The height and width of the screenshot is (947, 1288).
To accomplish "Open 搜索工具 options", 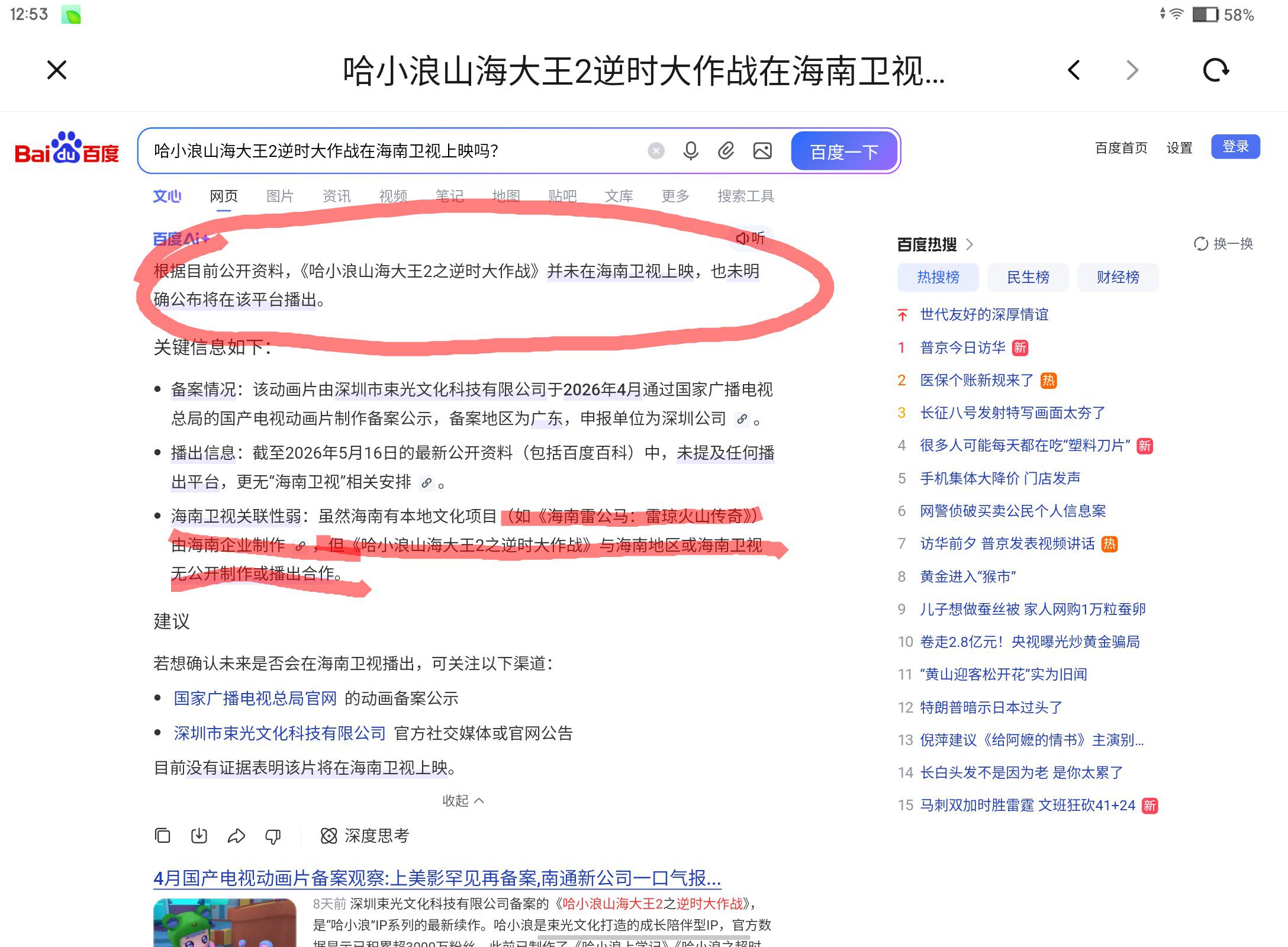I will (x=746, y=196).
